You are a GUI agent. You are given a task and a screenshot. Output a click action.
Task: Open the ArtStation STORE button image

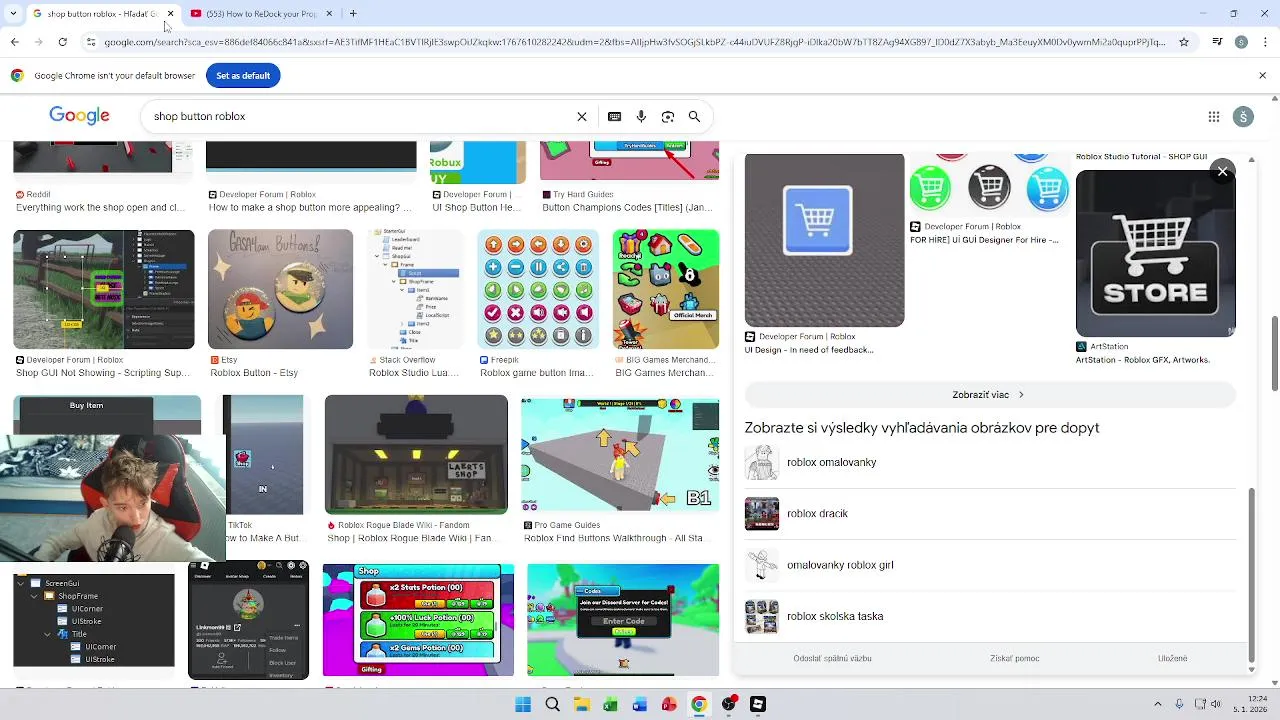[x=1155, y=253]
